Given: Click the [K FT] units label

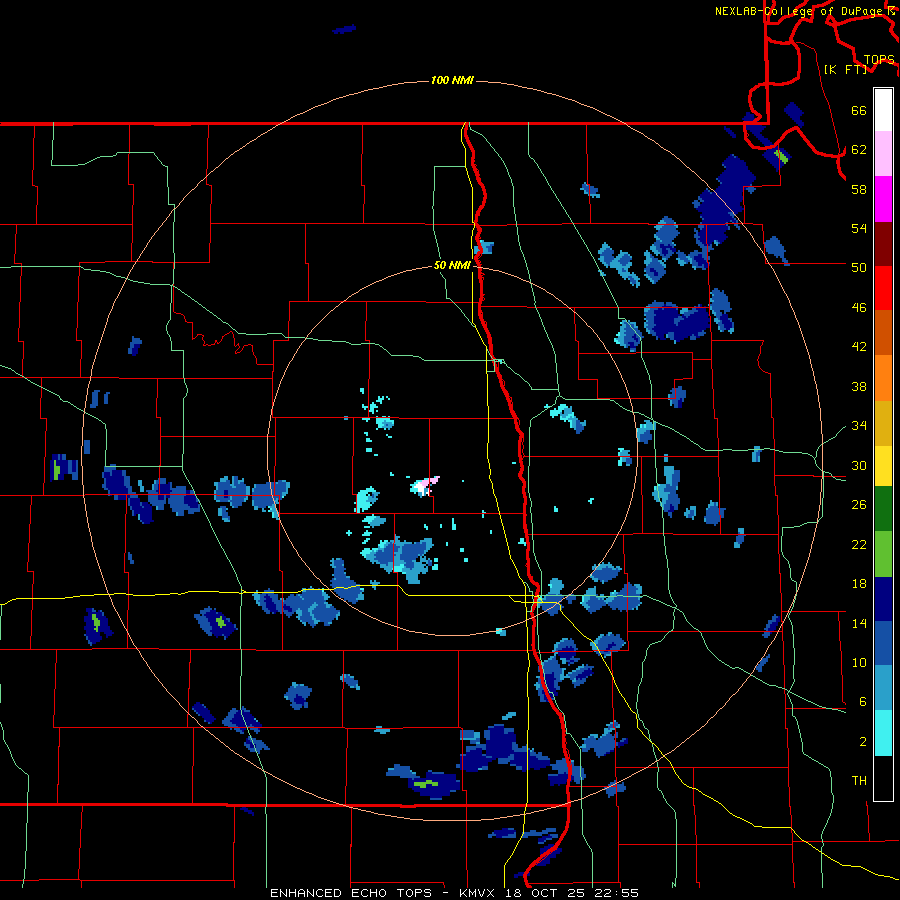Looking at the screenshot, I should pyautogui.click(x=845, y=69).
